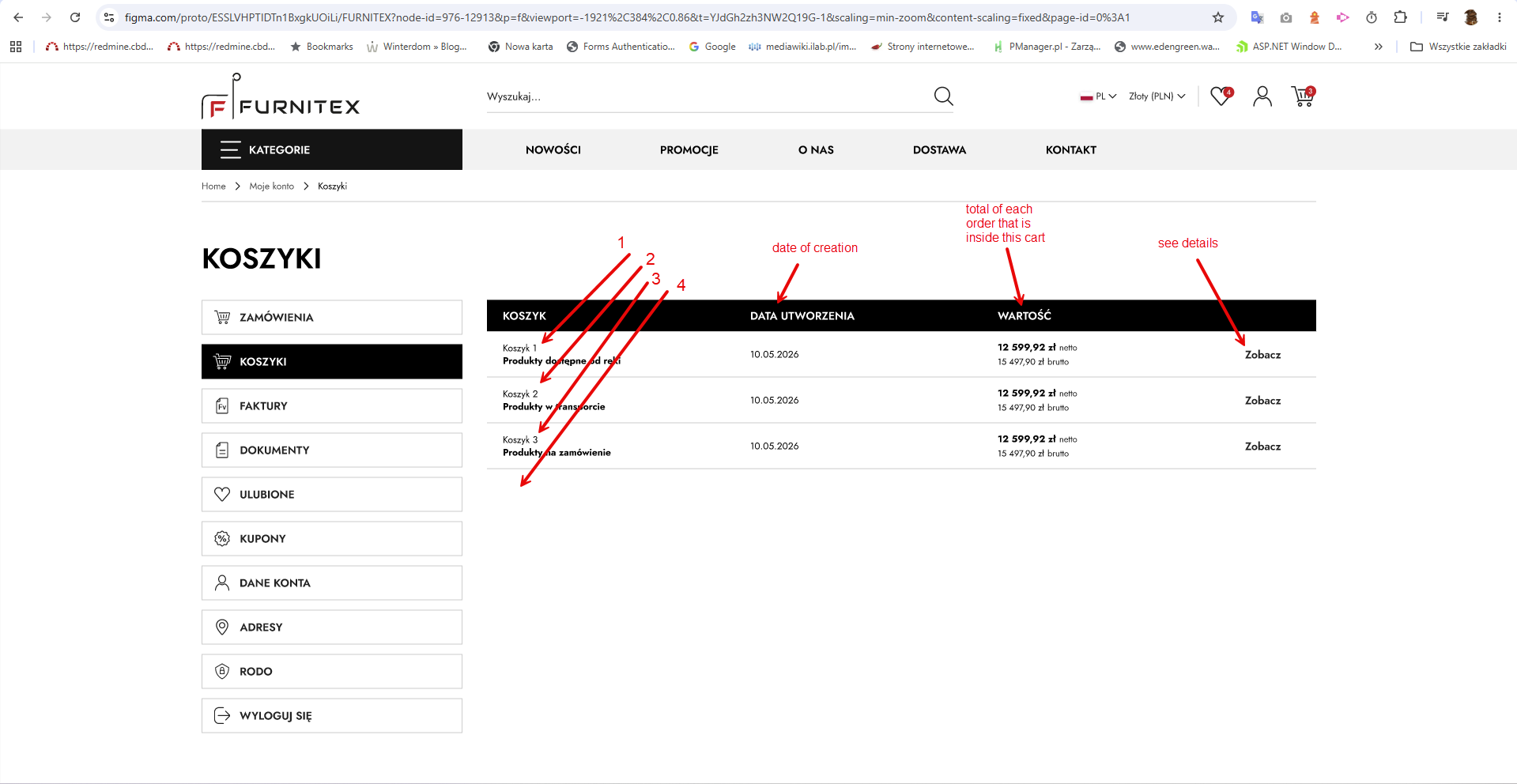This screenshot has width=1517, height=784.
Task: Click the user account icon in header
Action: click(x=1262, y=96)
